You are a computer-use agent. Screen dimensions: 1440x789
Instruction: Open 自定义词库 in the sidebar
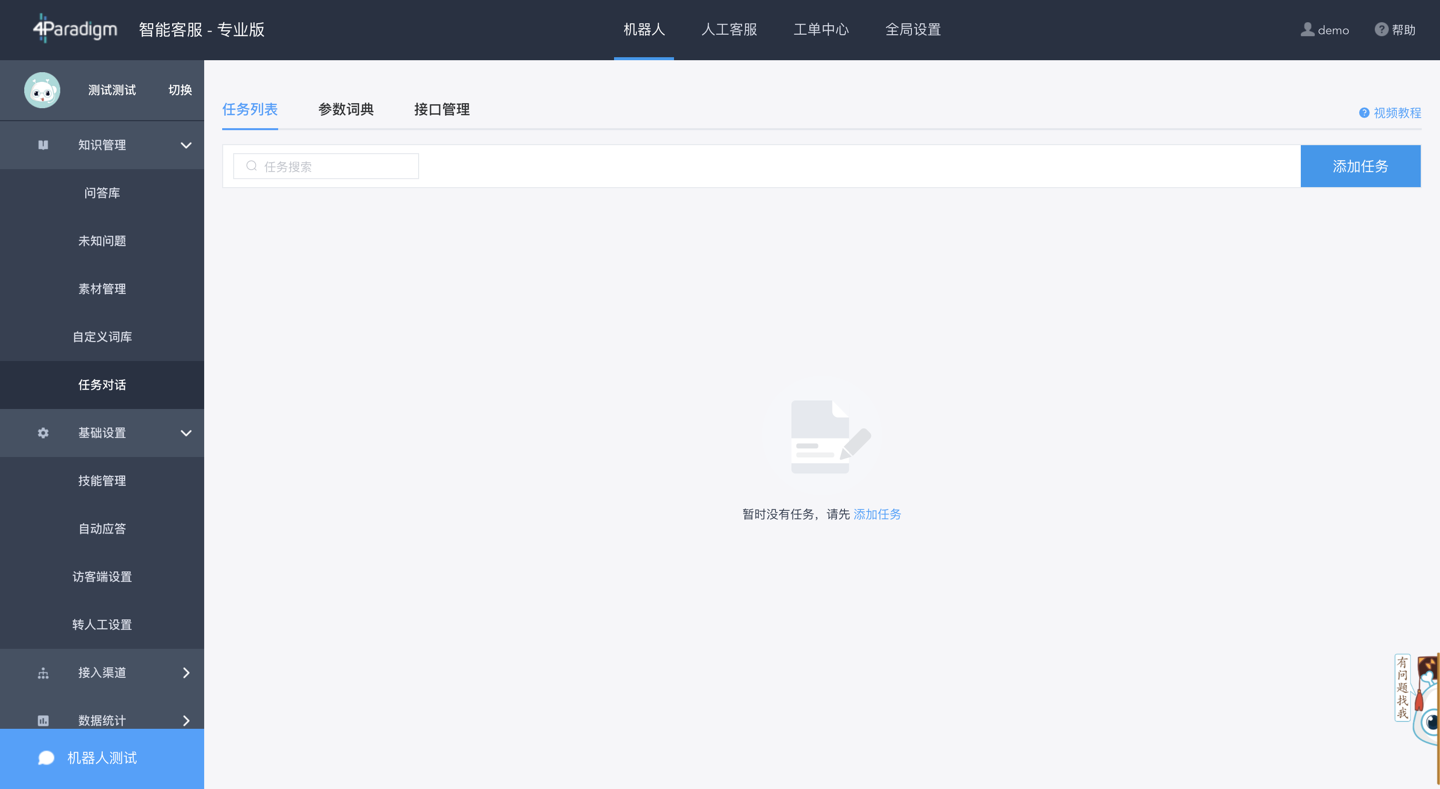coord(102,337)
